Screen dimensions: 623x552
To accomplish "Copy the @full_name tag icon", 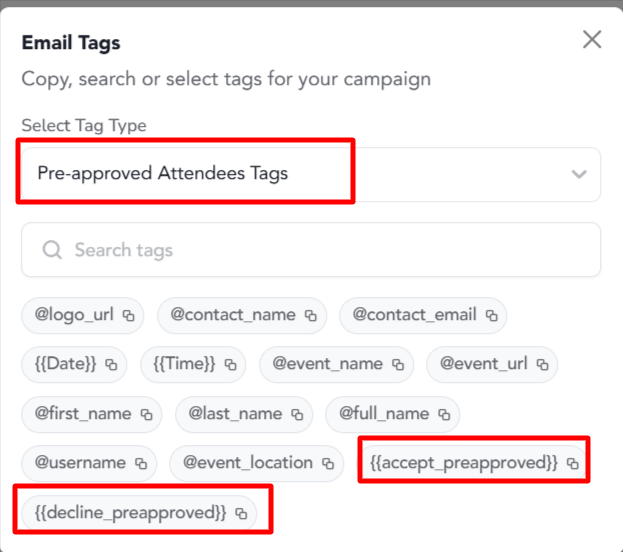I will [444, 414].
